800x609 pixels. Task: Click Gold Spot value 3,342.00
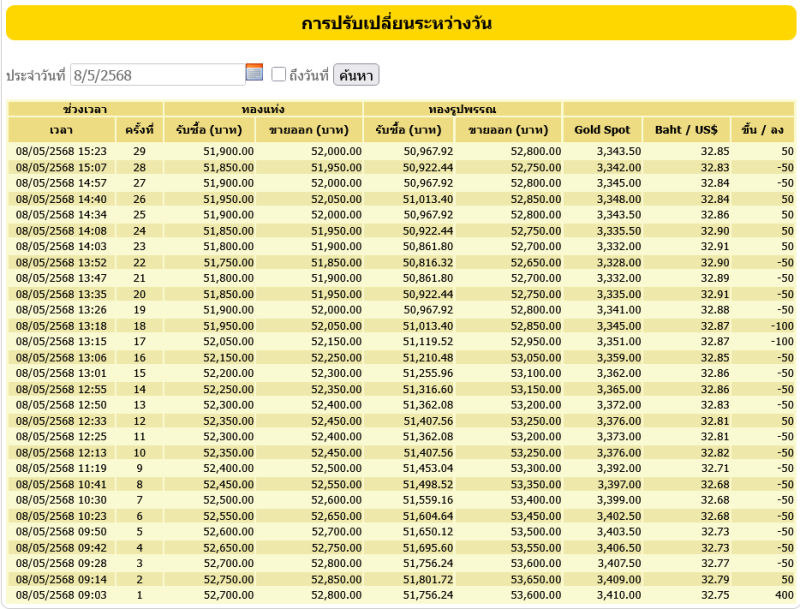click(619, 167)
